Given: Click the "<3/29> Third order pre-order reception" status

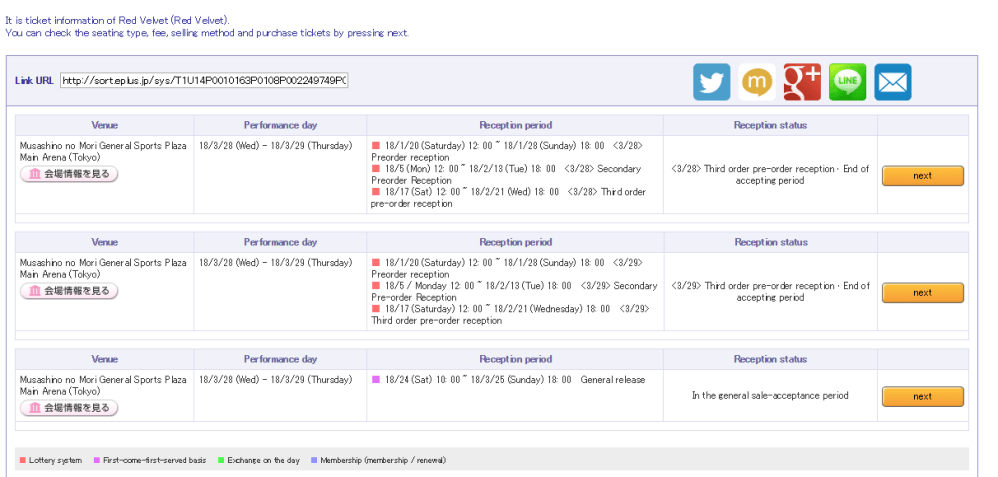Looking at the screenshot, I should click(770, 292).
